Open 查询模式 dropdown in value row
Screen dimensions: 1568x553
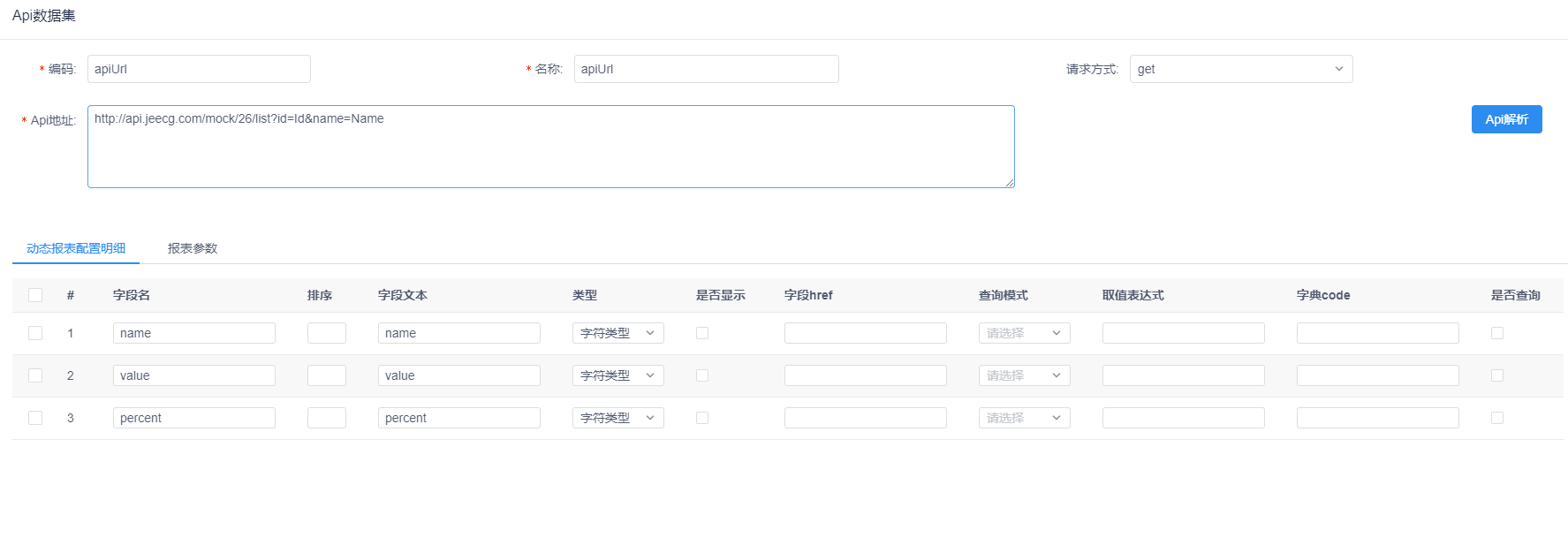[x=1025, y=375]
